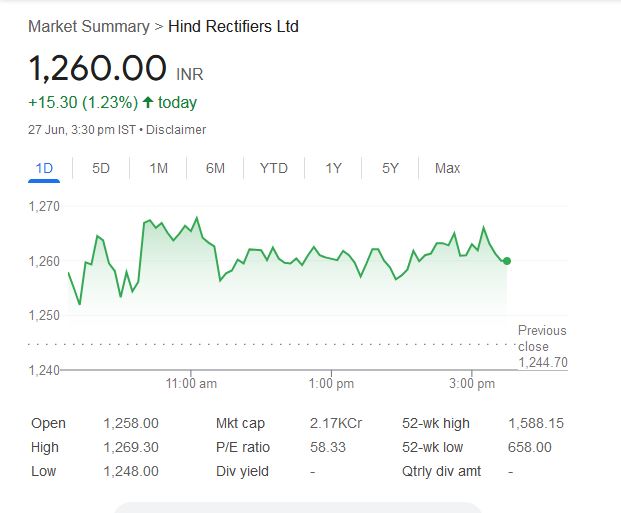The image size is (621, 513).
Task: Show the 1Y price chart
Action: (334, 168)
